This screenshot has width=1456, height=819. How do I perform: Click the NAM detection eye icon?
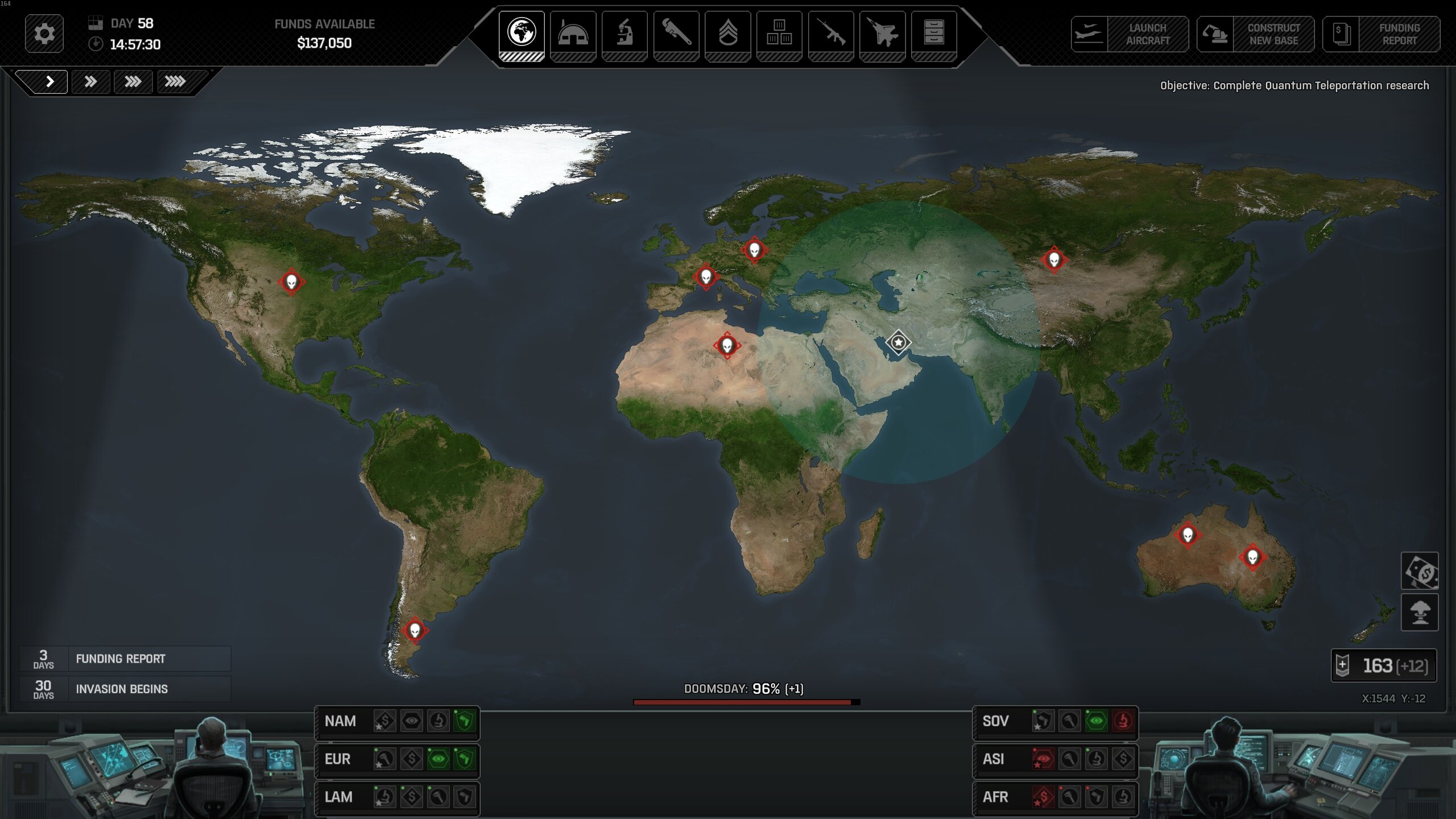click(411, 721)
